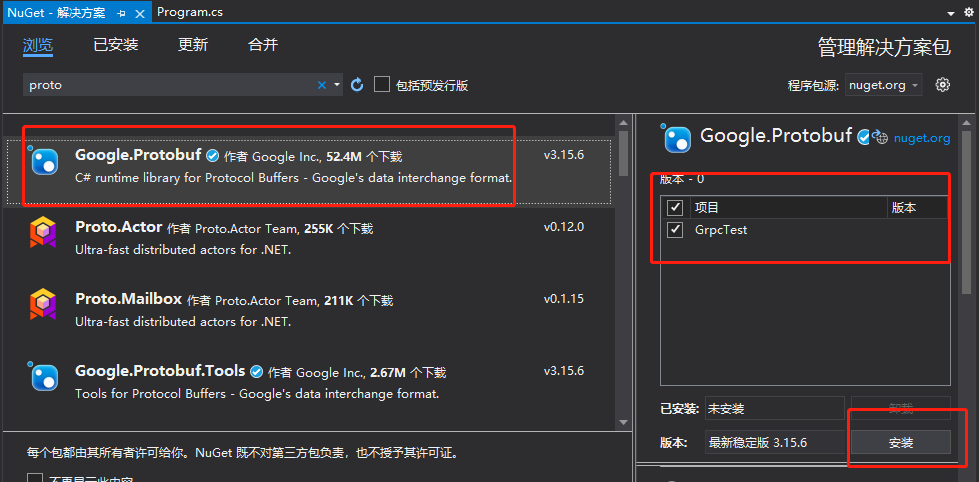Refresh the package list
Image resolution: width=979 pixels, height=482 pixels.
click(357, 84)
